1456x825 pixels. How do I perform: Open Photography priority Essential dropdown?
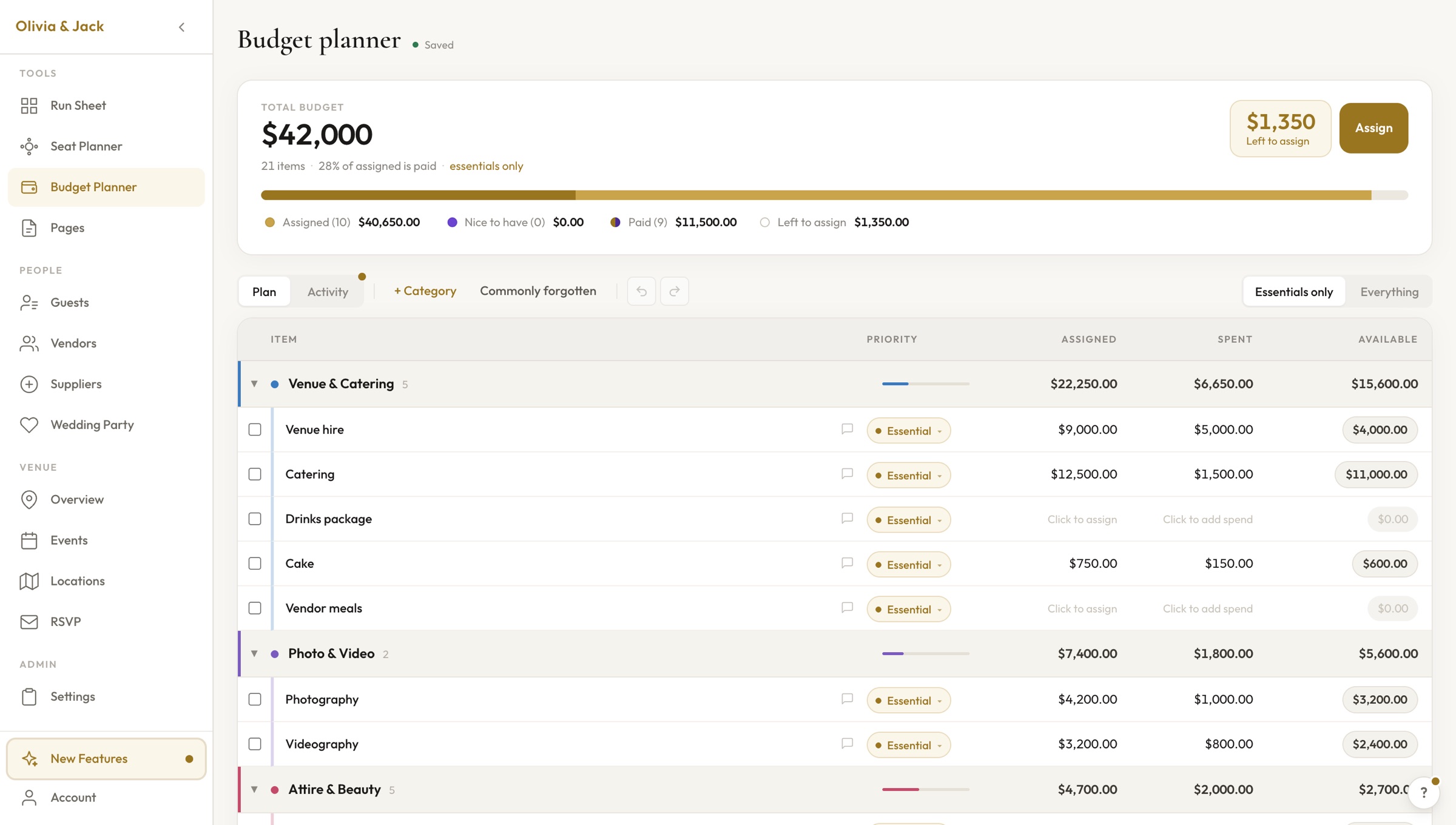tap(908, 700)
